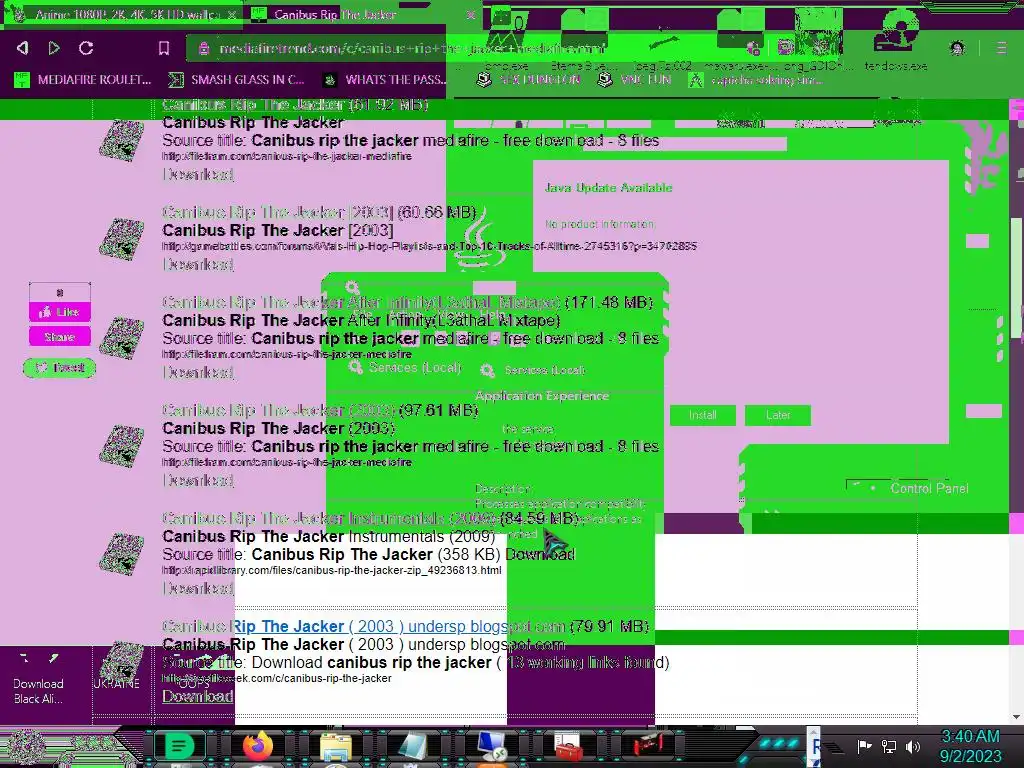This screenshot has height=768, width=1024.
Task: Click the Control Panel label
Action: point(929,488)
